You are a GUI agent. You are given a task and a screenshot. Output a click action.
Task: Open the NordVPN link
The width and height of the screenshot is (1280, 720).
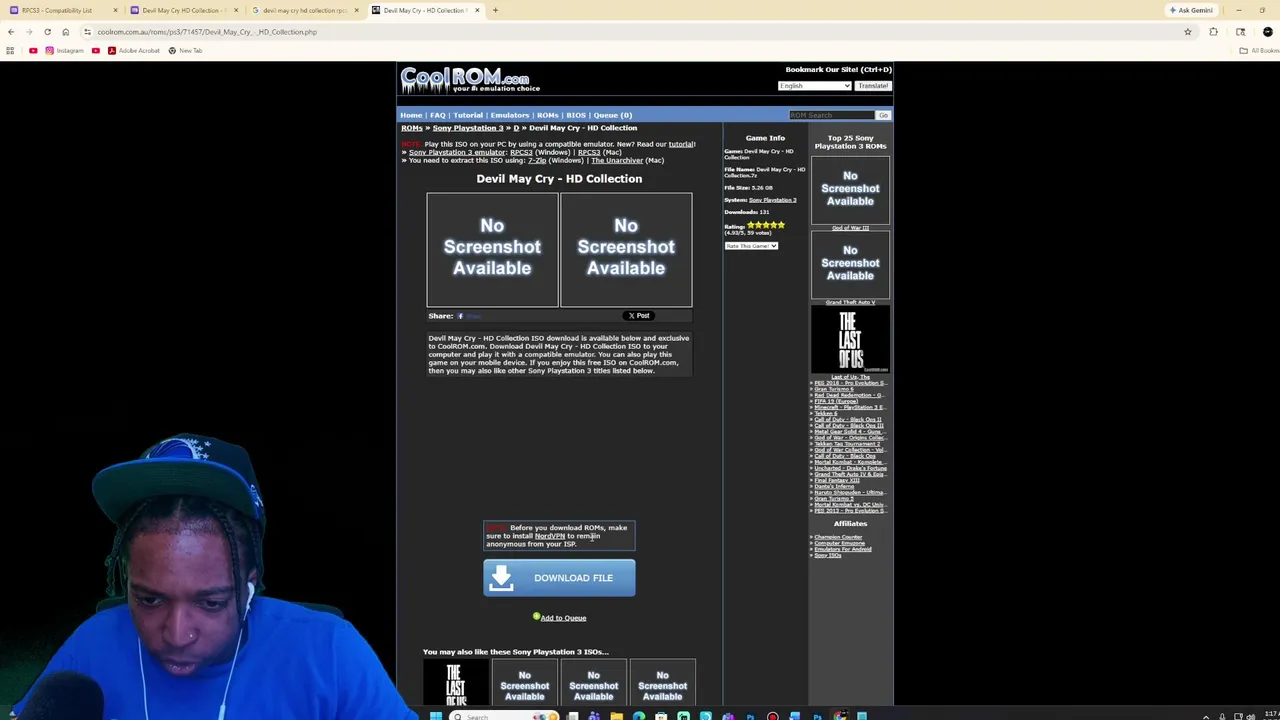[550, 536]
